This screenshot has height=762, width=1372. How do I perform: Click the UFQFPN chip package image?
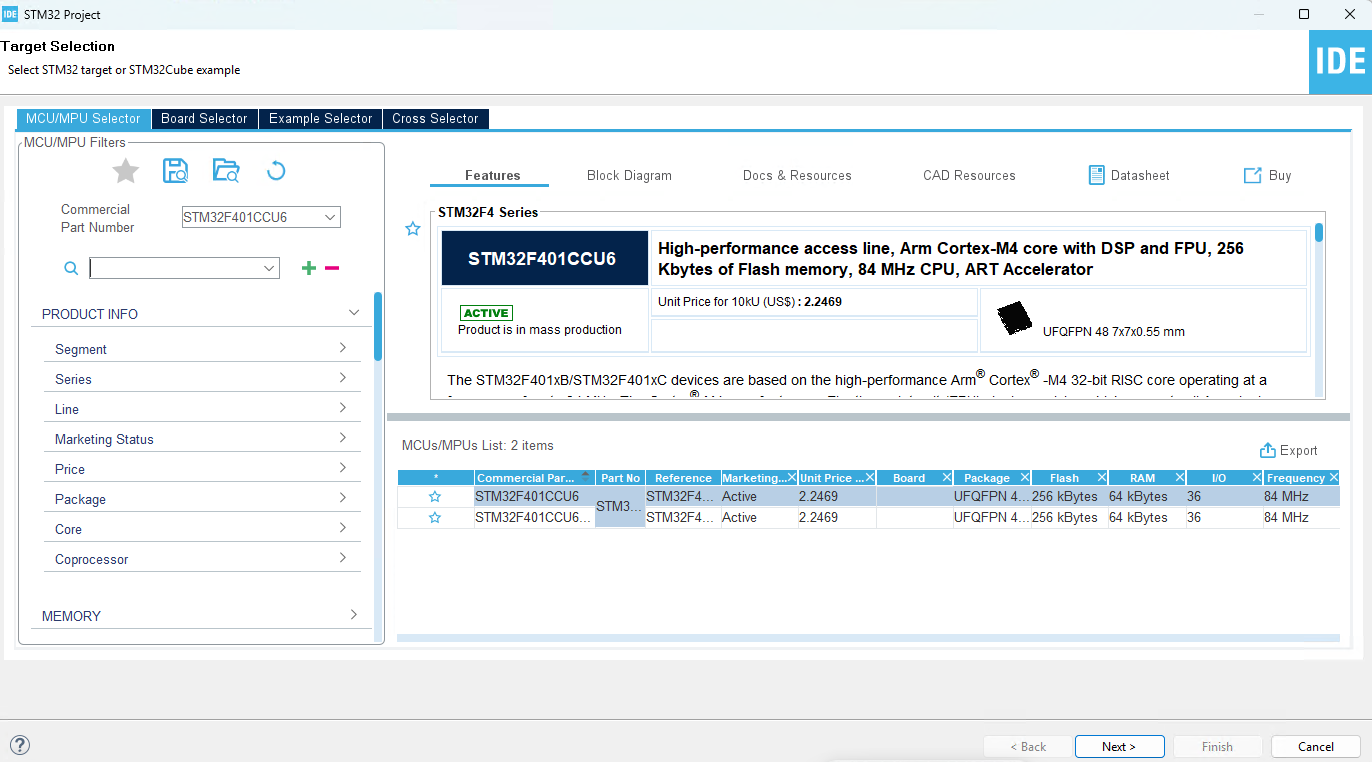tap(1015, 318)
